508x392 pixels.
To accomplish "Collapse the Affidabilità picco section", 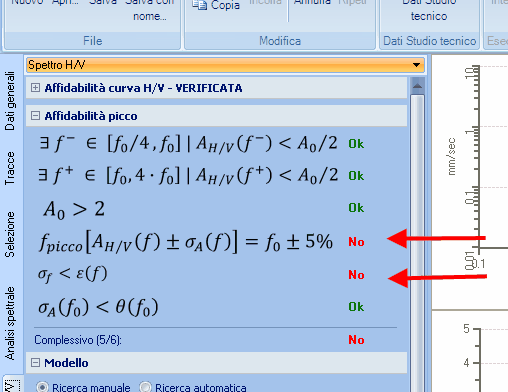I will pyautogui.click(x=35, y=116).
